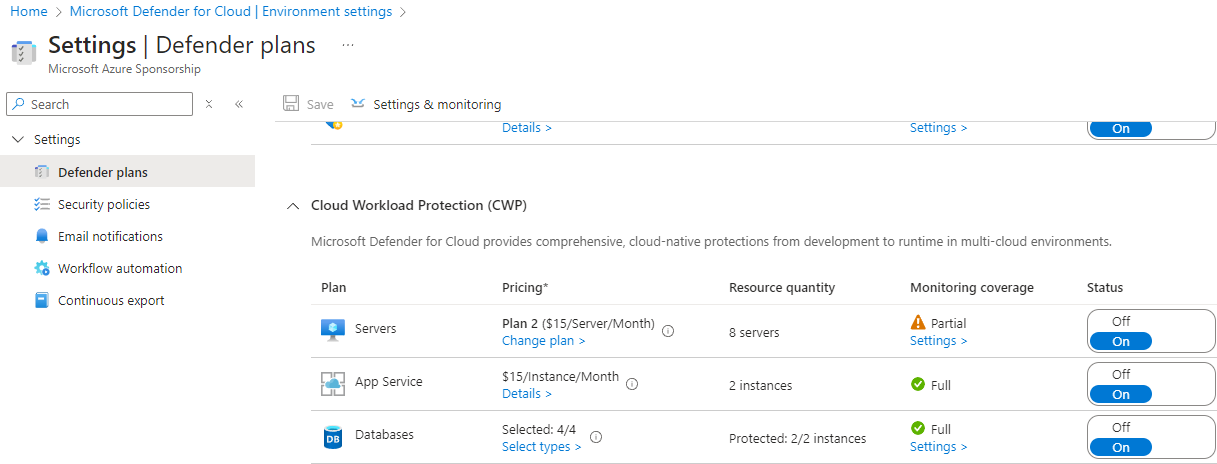
Task: Open Select types link for Databases
Action: 541,447
